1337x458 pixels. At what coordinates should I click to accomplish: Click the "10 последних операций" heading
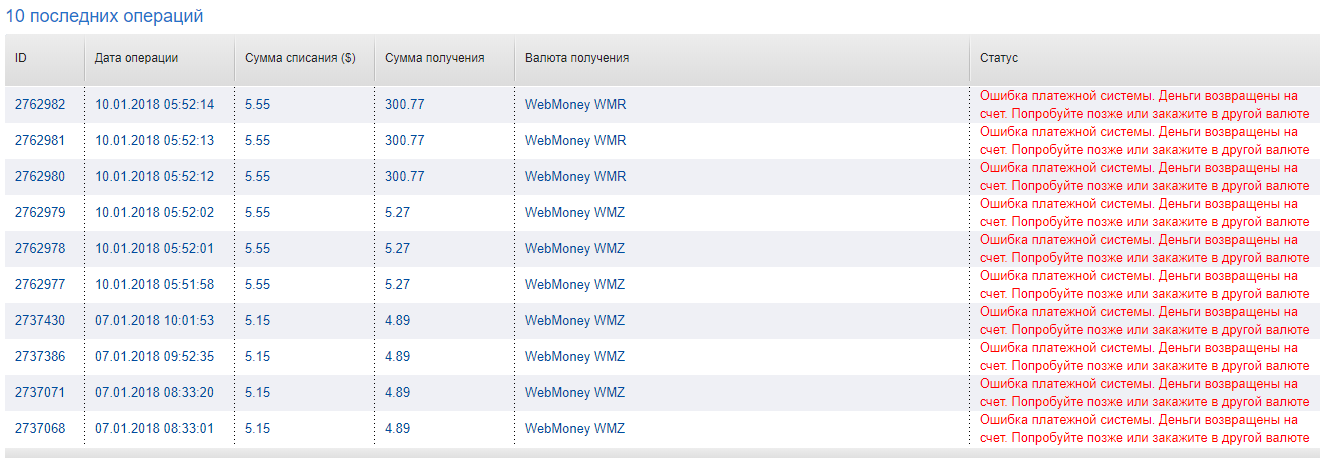tap(105, 17)
